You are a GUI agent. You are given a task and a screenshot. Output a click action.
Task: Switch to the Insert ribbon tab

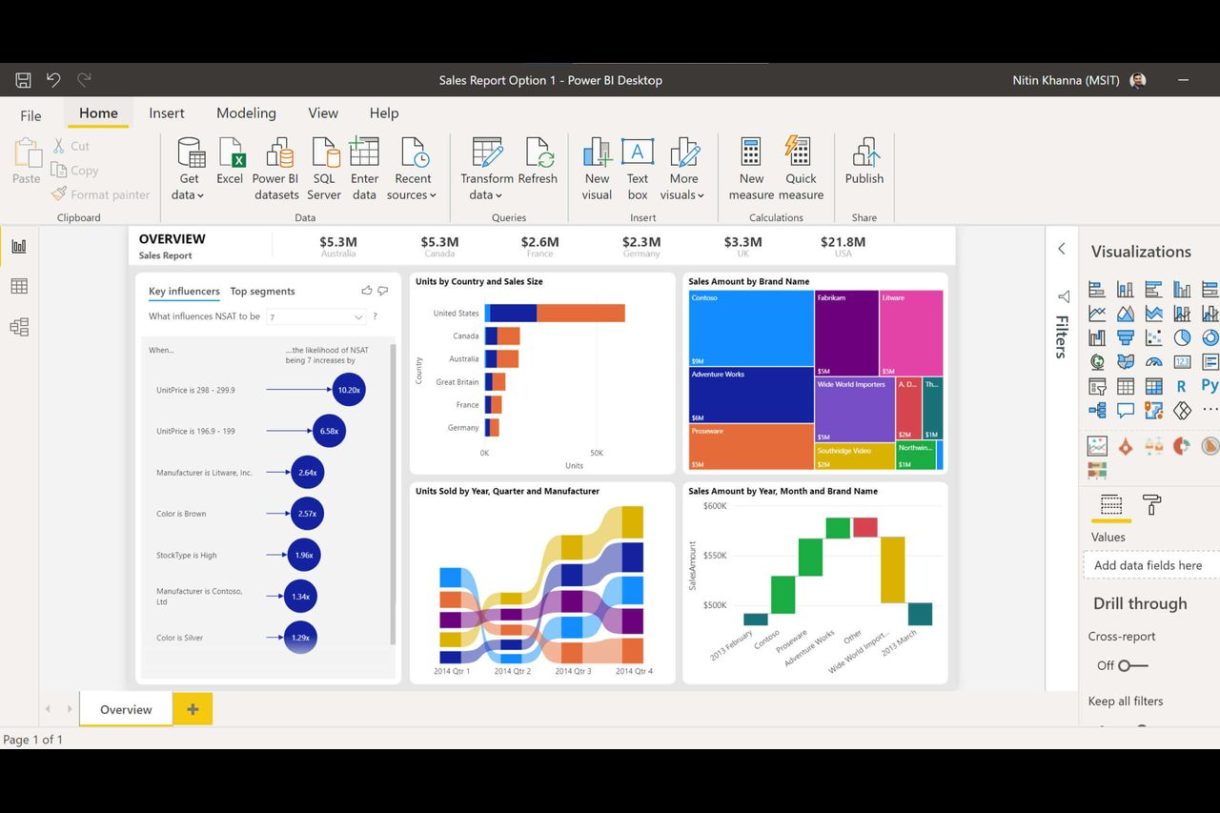pos(167,113)
